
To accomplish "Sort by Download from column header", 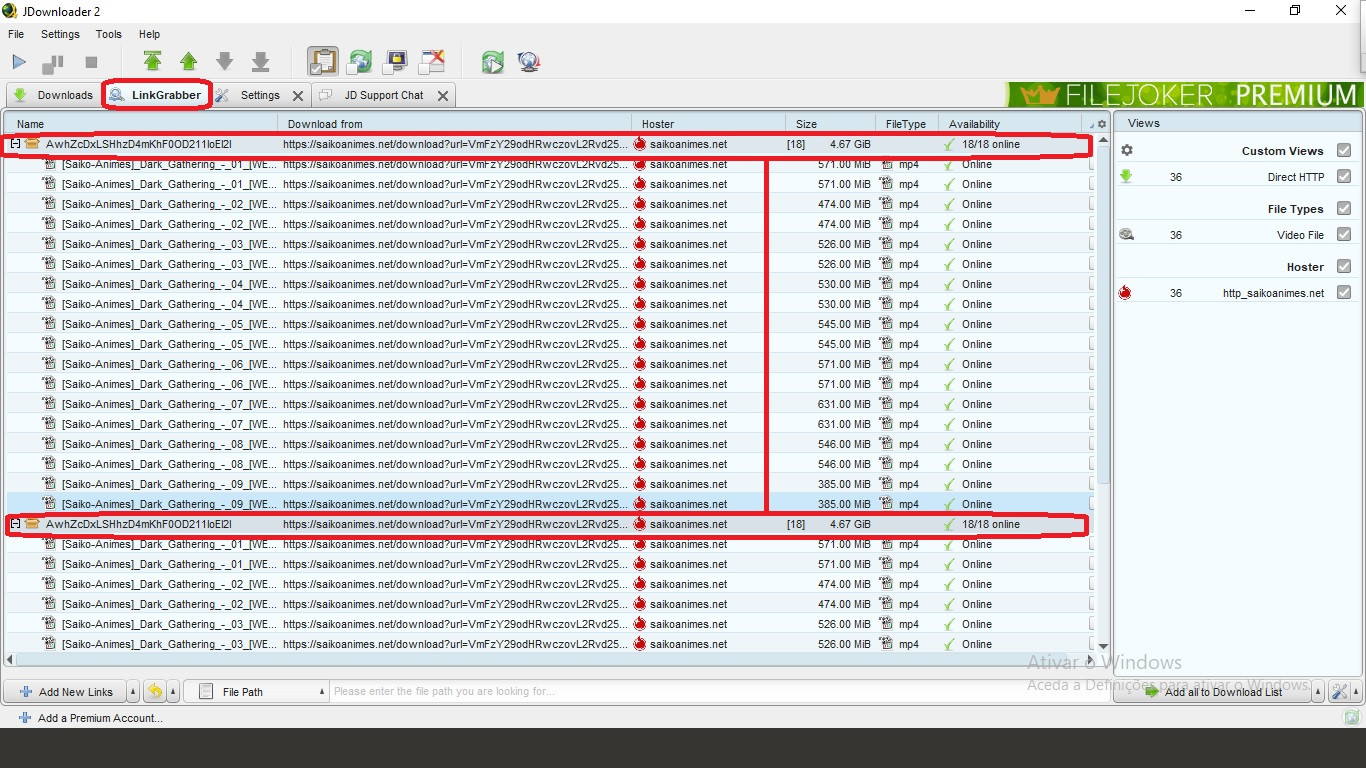I will tap(455, 124).
